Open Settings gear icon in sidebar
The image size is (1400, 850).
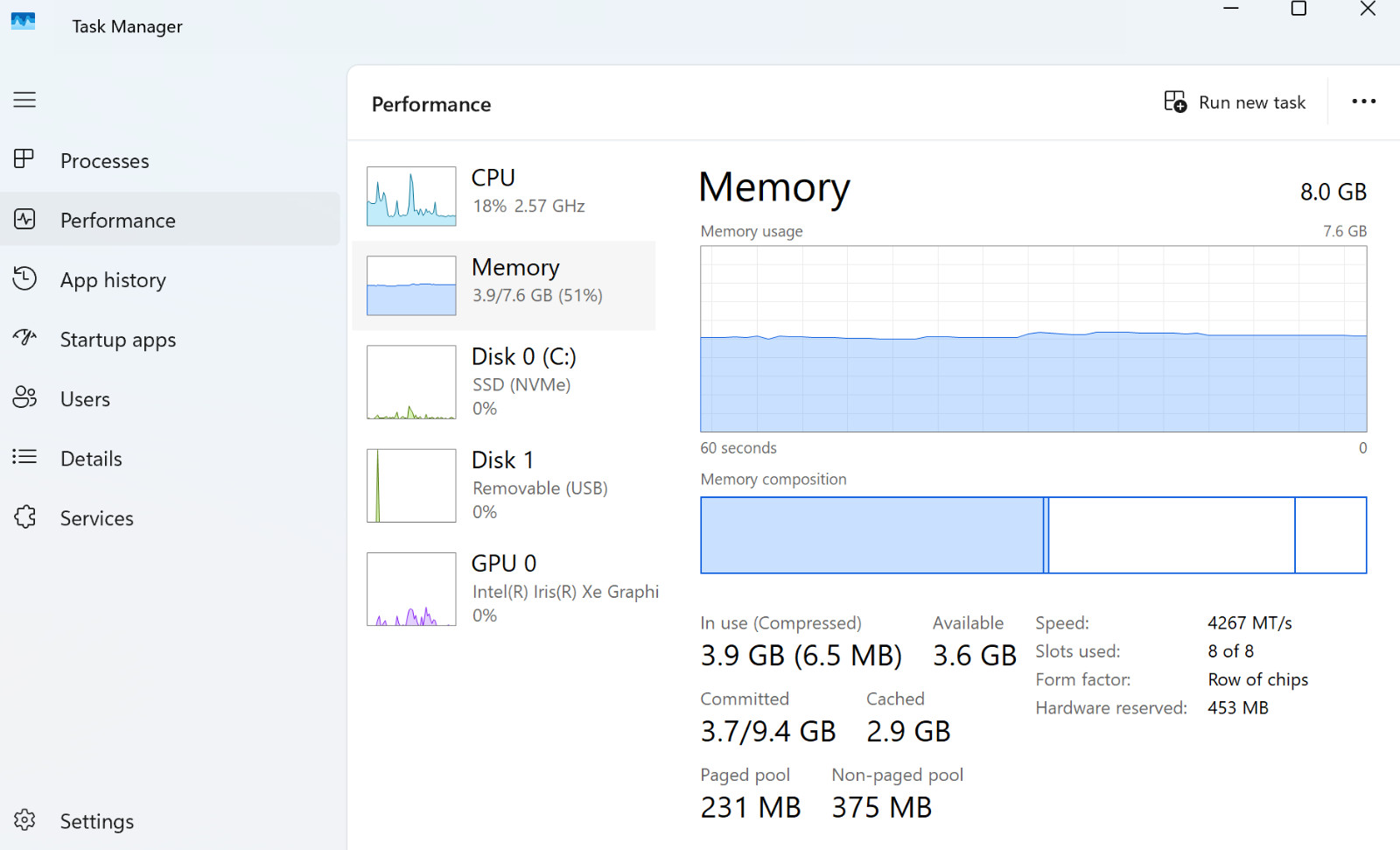pos(24,820)
